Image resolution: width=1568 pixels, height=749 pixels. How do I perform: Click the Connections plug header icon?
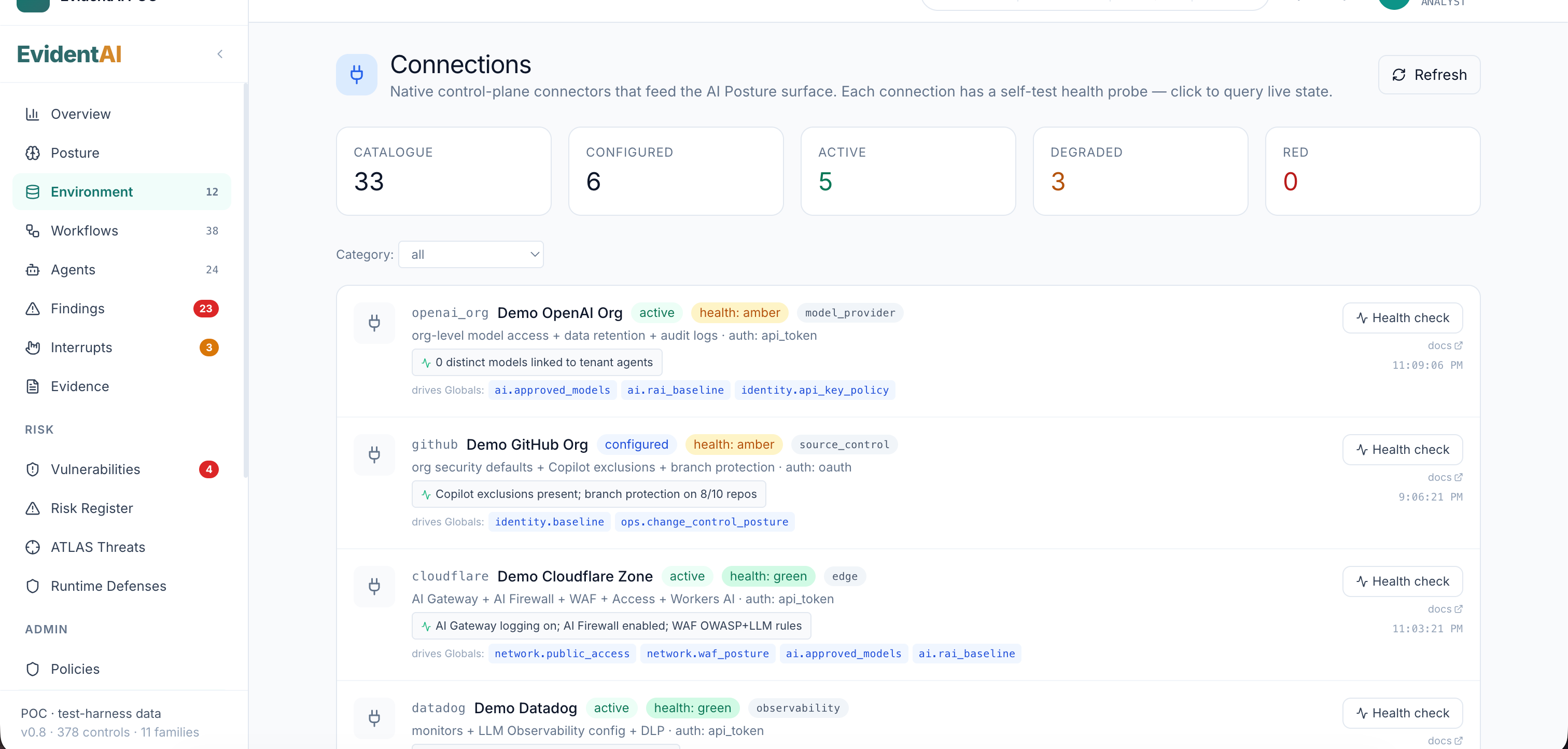click(357, 75)
